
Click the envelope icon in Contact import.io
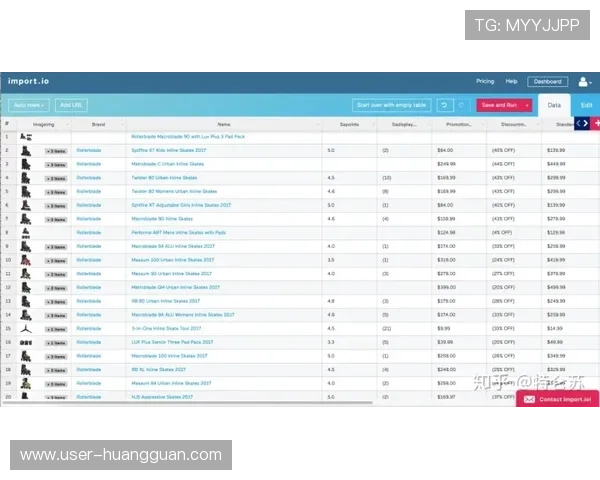coord(530,399)
